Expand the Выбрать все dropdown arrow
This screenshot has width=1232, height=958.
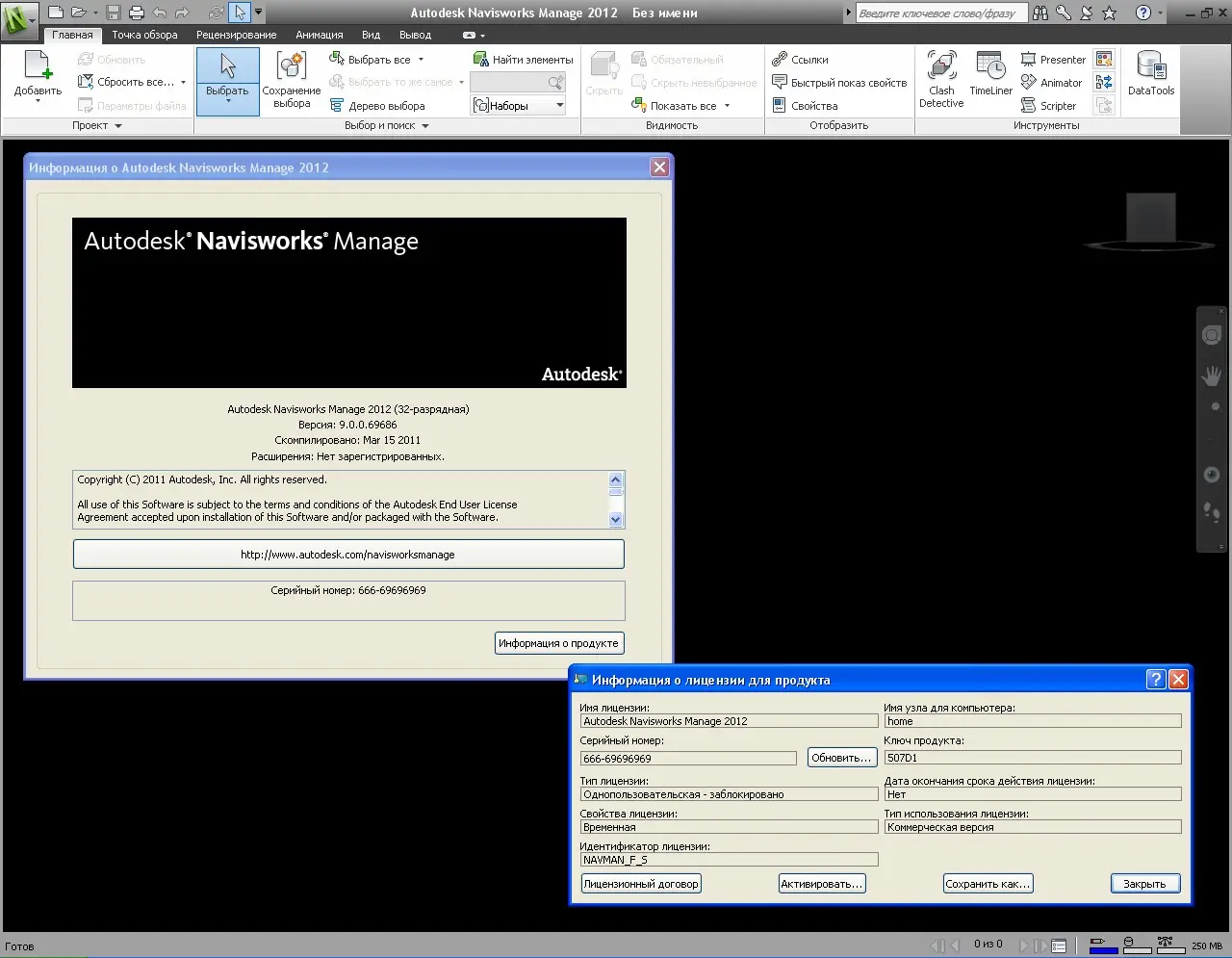(421, 60)
